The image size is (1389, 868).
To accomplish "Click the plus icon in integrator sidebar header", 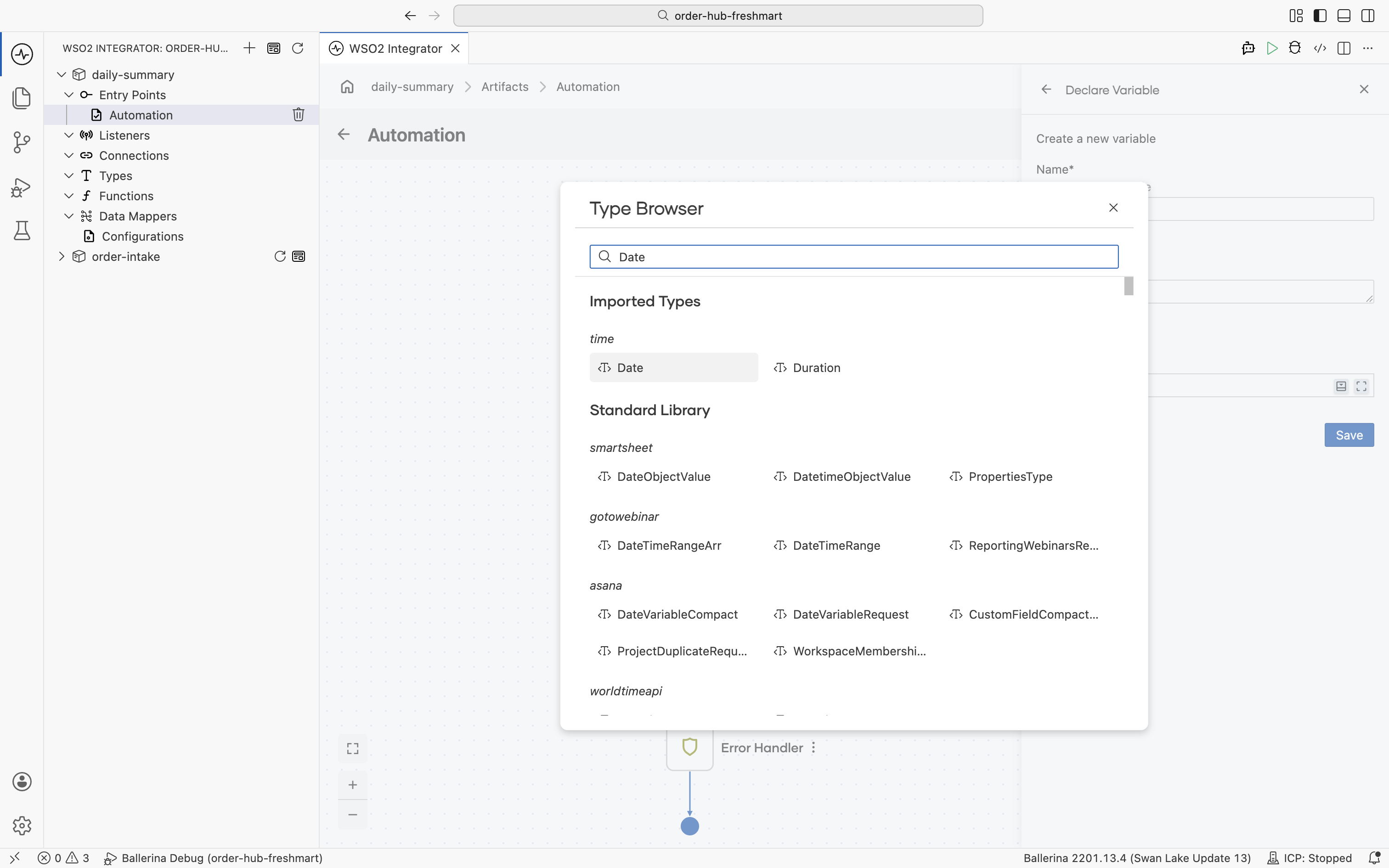I will [x=249, y=48].
